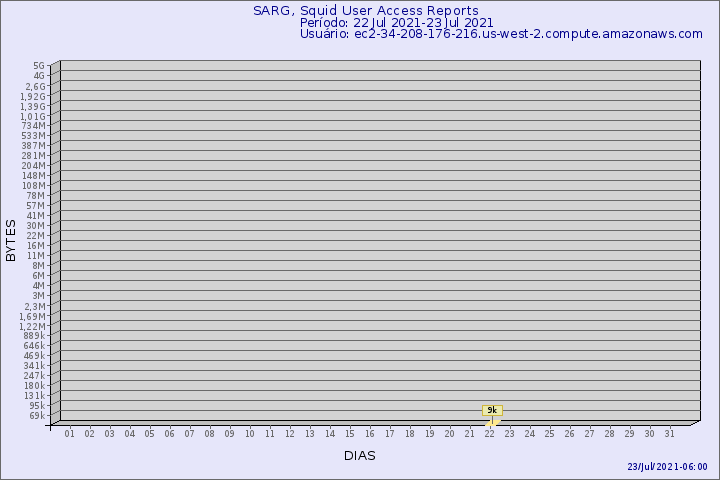Click the 387M y-axis value
The image size is (720, 480).
point(34,146)
